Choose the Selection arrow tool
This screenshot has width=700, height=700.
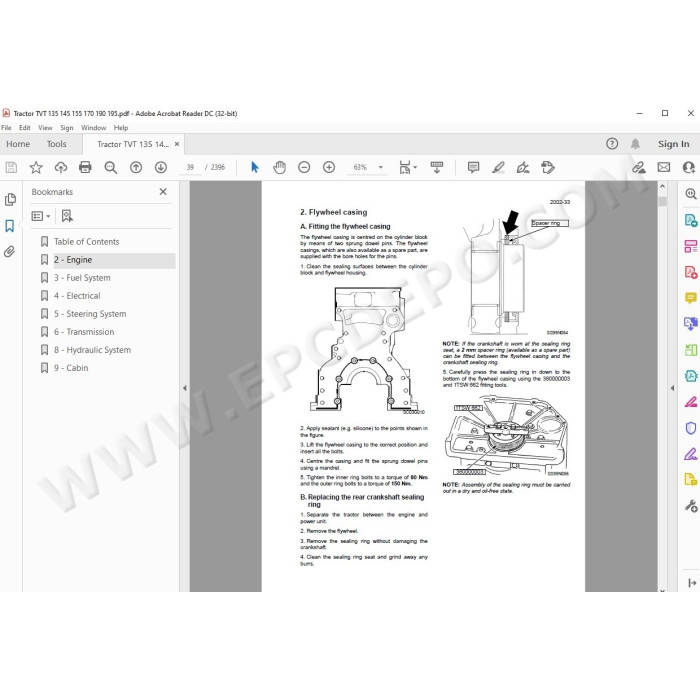click(x=254, y=167)
